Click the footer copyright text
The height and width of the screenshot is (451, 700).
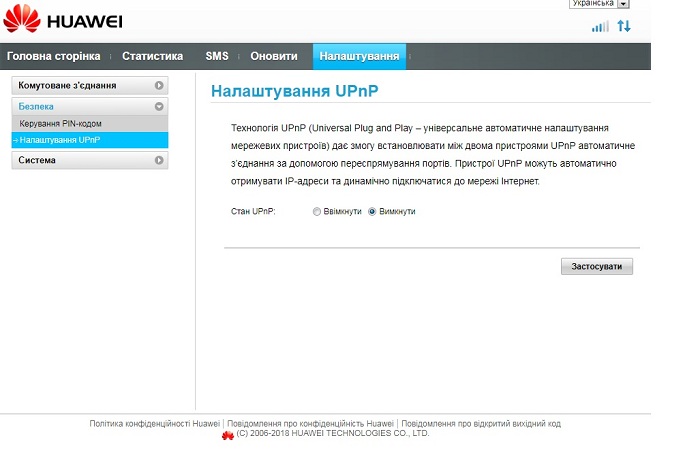pos(333,433)
